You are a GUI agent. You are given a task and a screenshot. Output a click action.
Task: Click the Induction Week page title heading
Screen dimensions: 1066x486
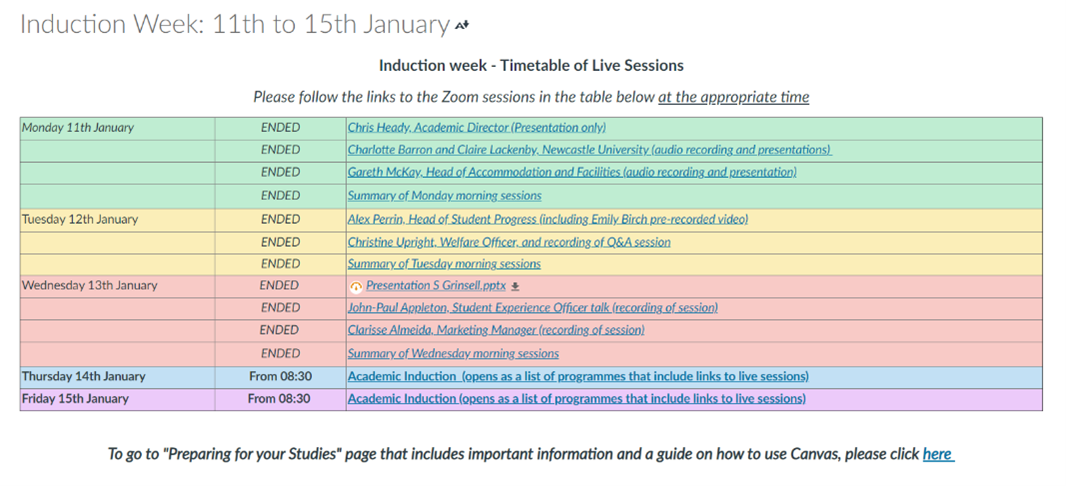[x=234, y=25]
